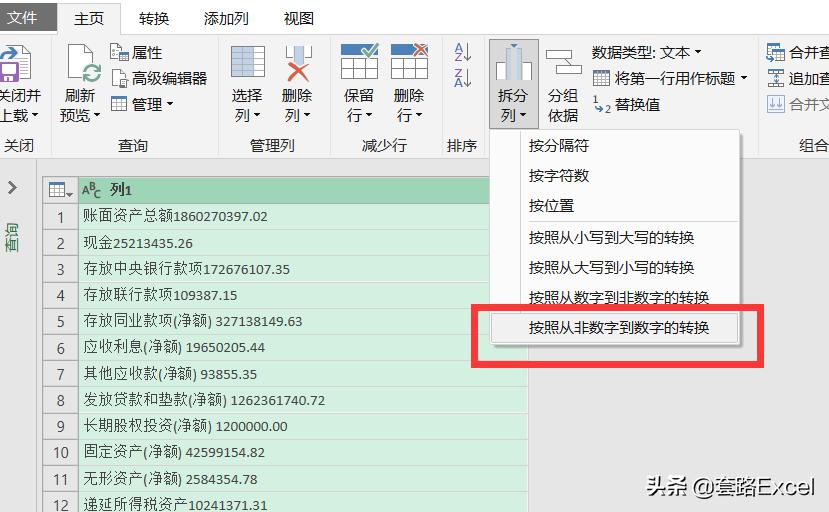
Task: Switch to the Home (主页) tab
Action: coord(89,19)
